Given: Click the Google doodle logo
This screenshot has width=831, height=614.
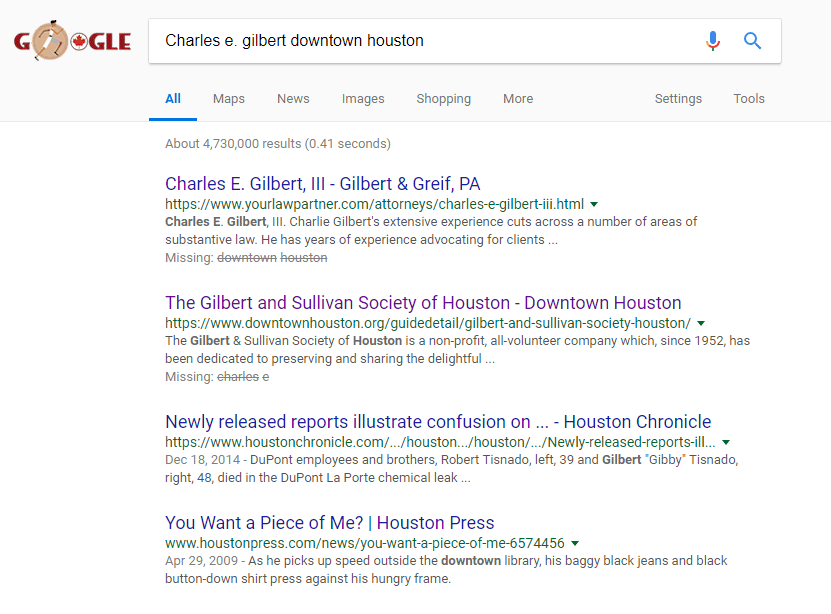Looking at the screenshot, I should click(72, 41).
